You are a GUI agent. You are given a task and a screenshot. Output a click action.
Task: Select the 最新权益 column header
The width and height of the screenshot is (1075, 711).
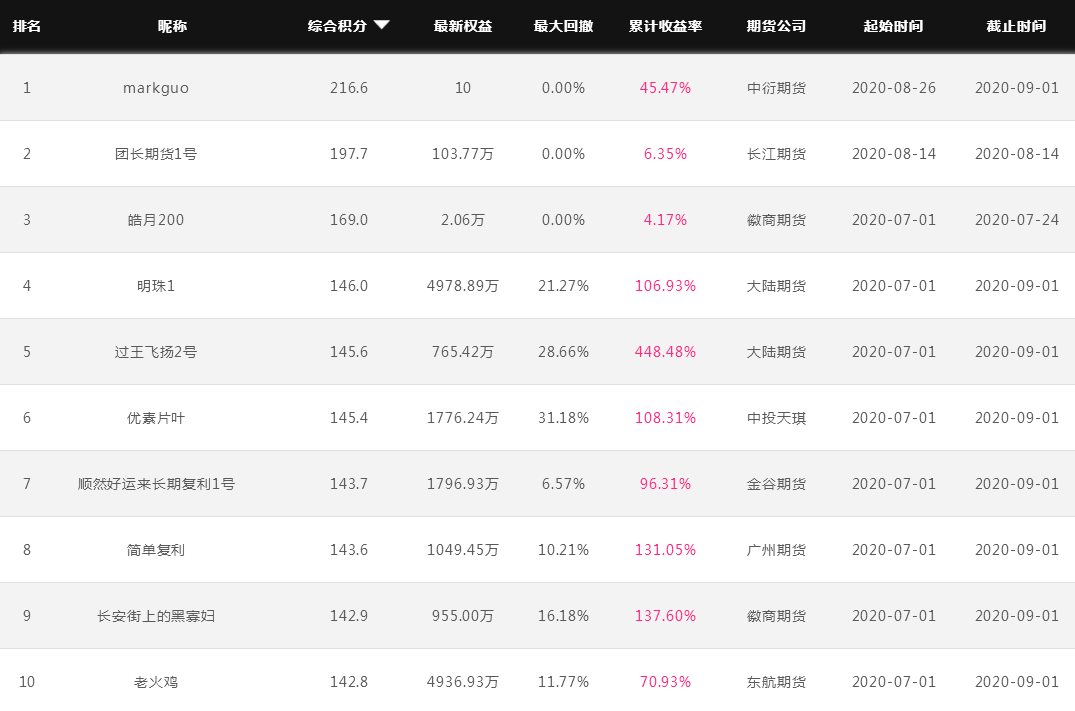point(463,26)
